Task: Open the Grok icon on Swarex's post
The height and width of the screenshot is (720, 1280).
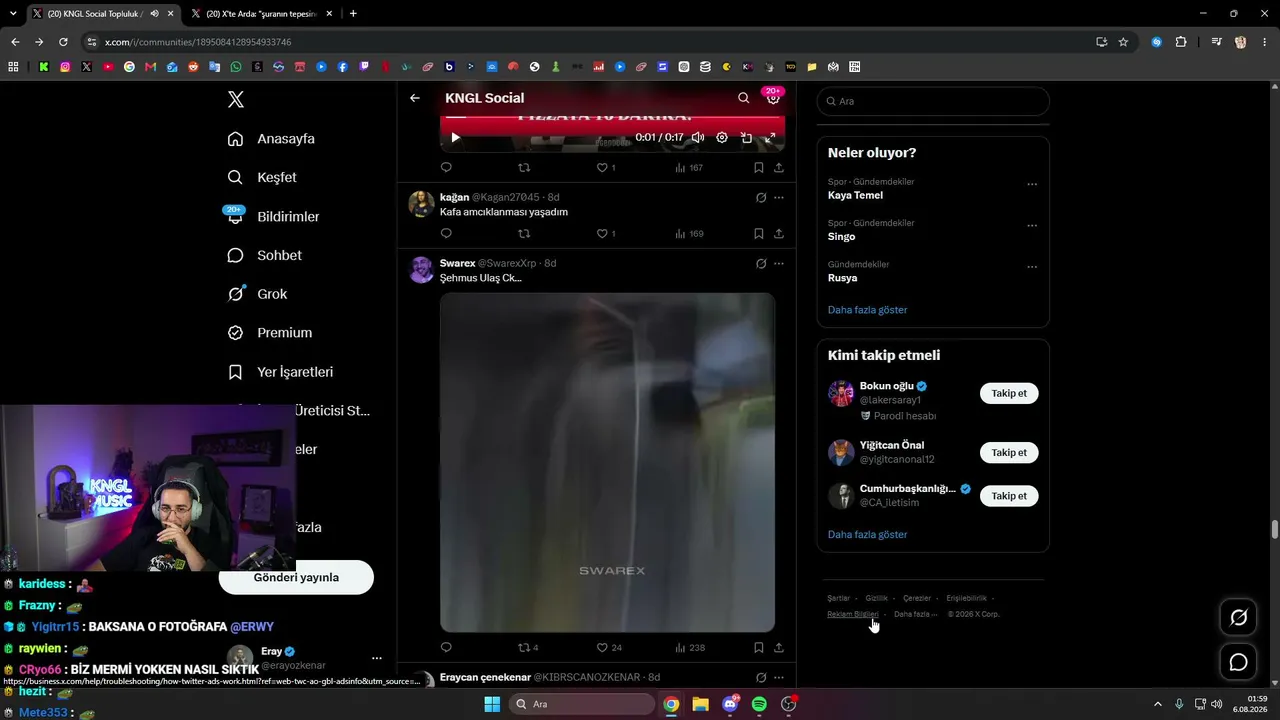Action: tap(761, 264)
